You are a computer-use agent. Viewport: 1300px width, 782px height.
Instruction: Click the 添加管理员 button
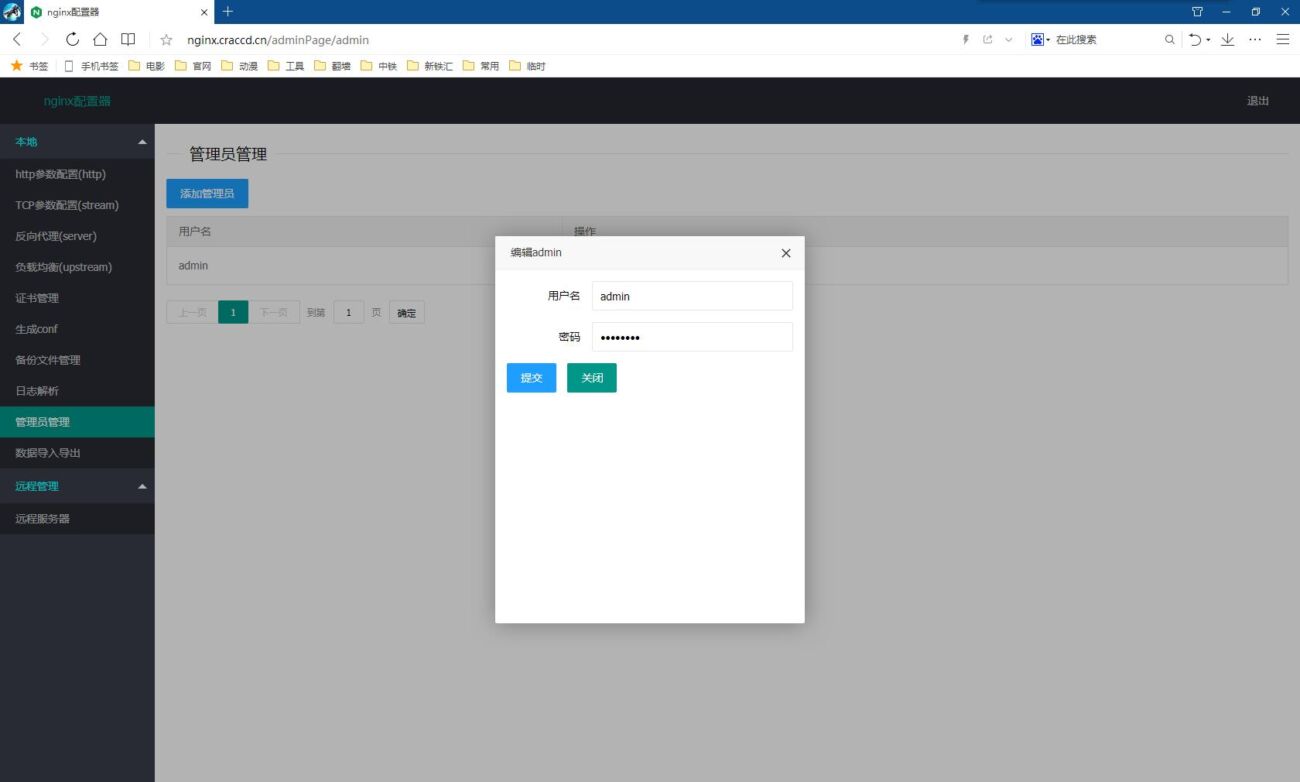207,193
